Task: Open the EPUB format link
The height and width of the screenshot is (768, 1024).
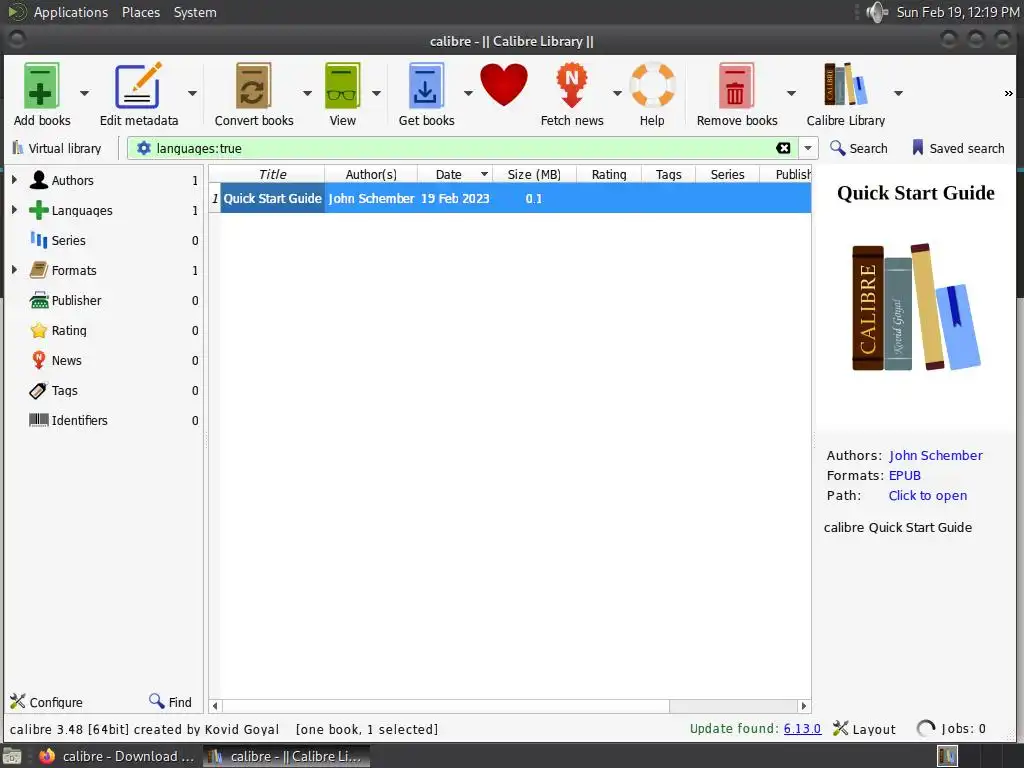Action: pyautogui.click(x=904, y=475)
